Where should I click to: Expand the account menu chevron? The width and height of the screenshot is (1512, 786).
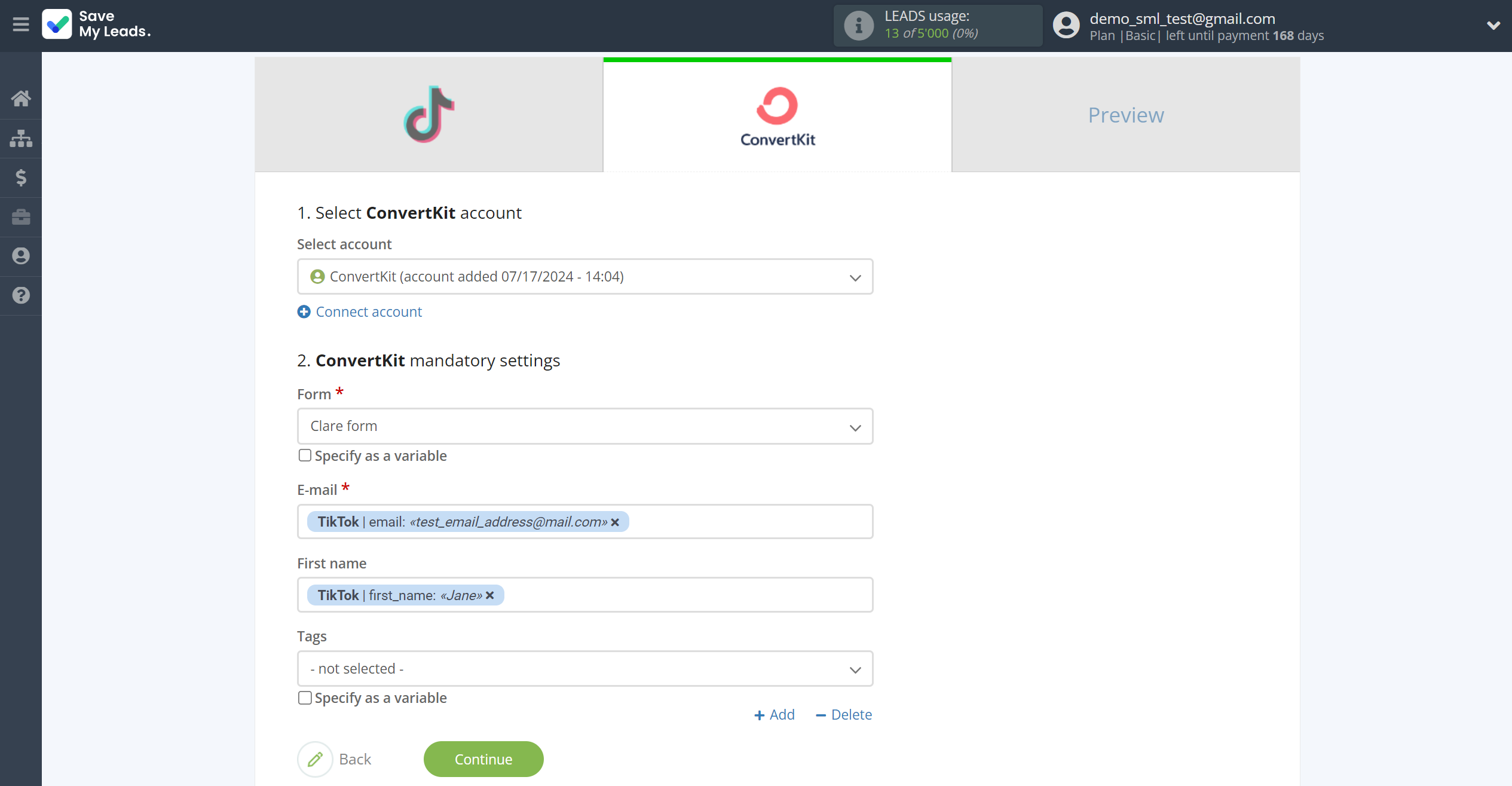pos(1493,25)
